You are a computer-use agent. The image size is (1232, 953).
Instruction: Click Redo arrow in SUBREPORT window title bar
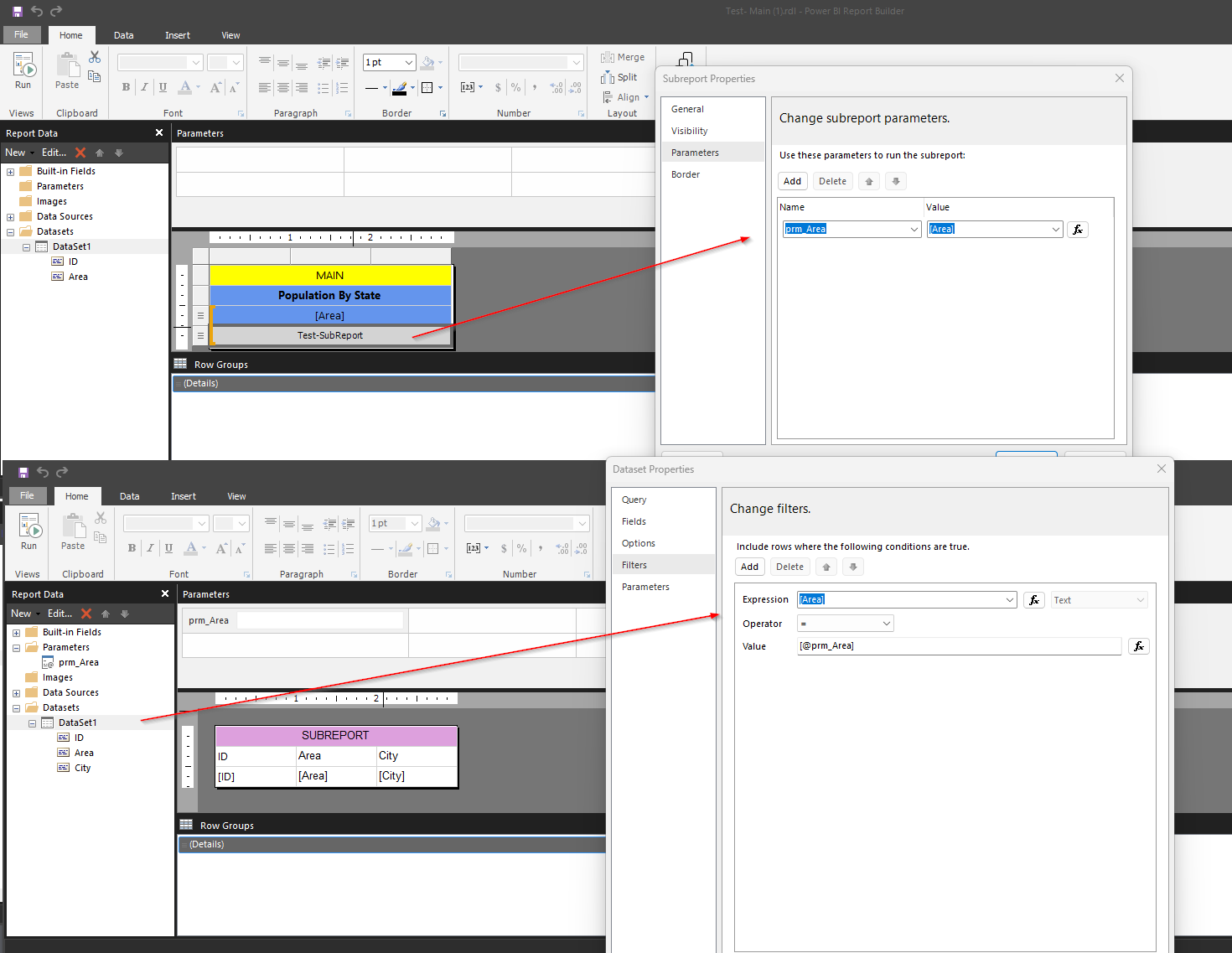pos(62,472)
